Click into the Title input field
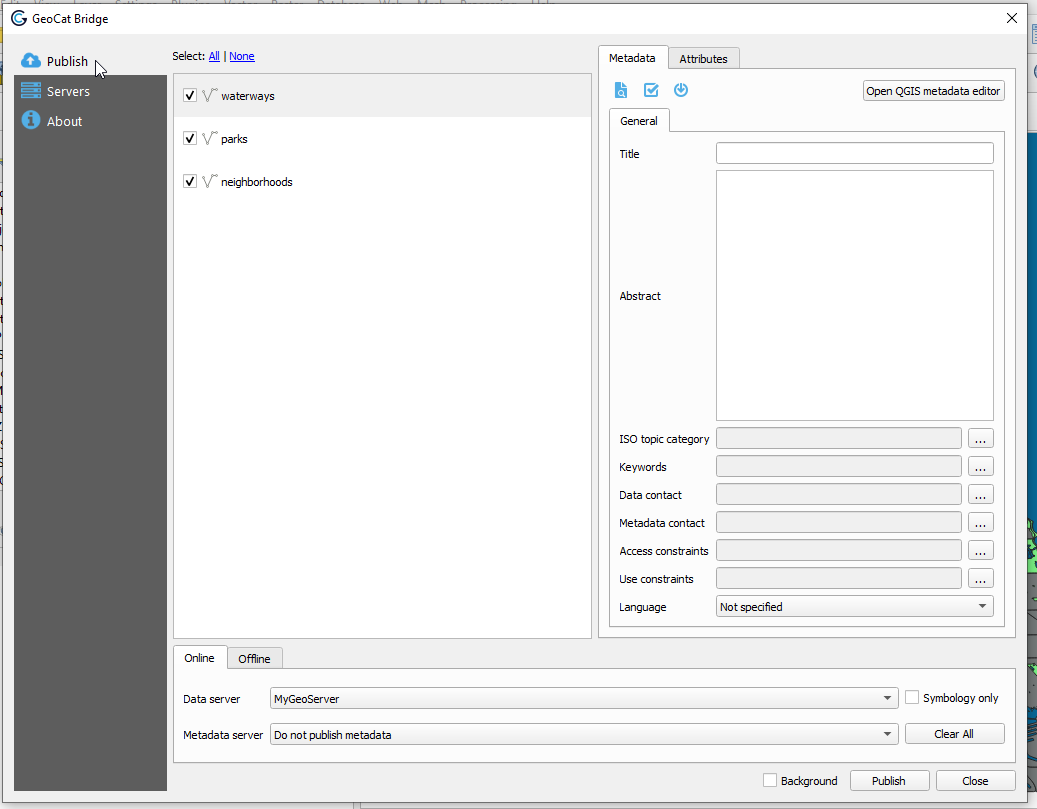Screen dimensions: 1037x809 854,154
